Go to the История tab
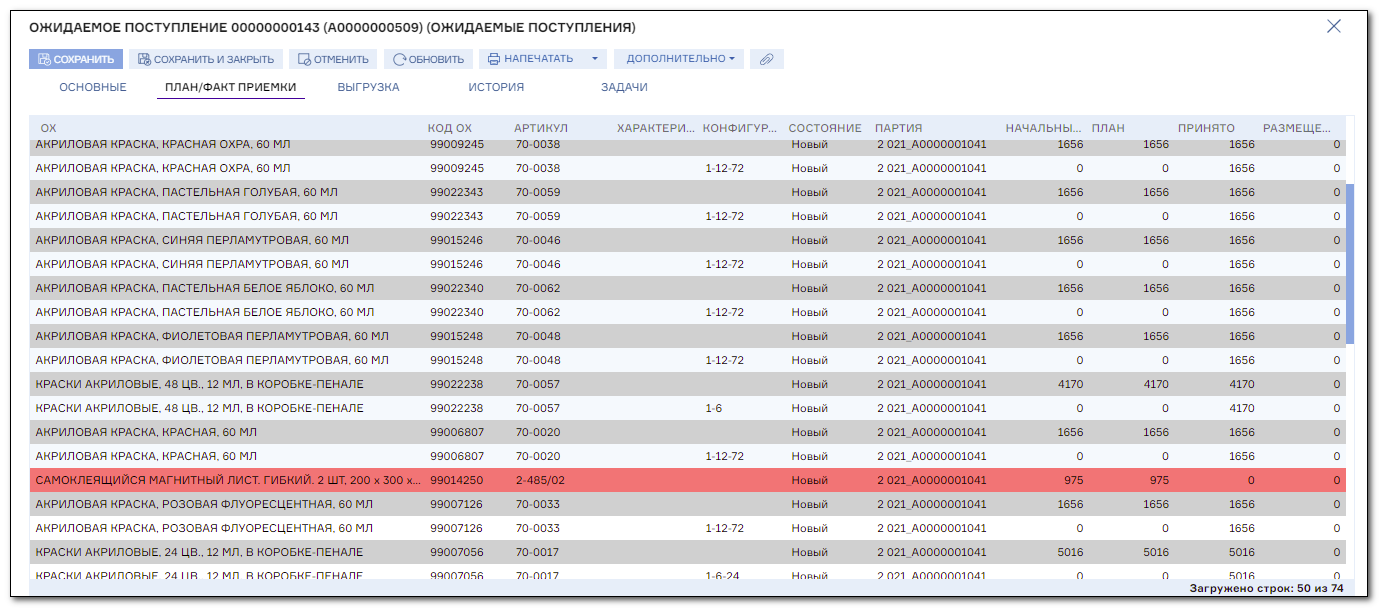The image size is (1379, 608). [x=496, y=87]
